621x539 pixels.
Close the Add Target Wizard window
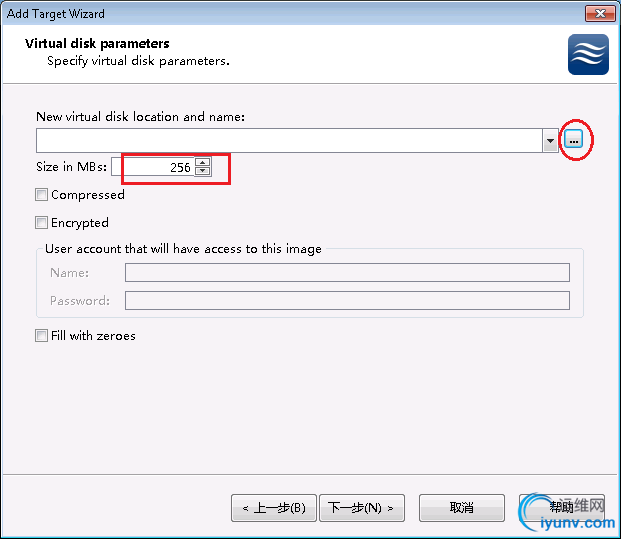coord(600,13)
